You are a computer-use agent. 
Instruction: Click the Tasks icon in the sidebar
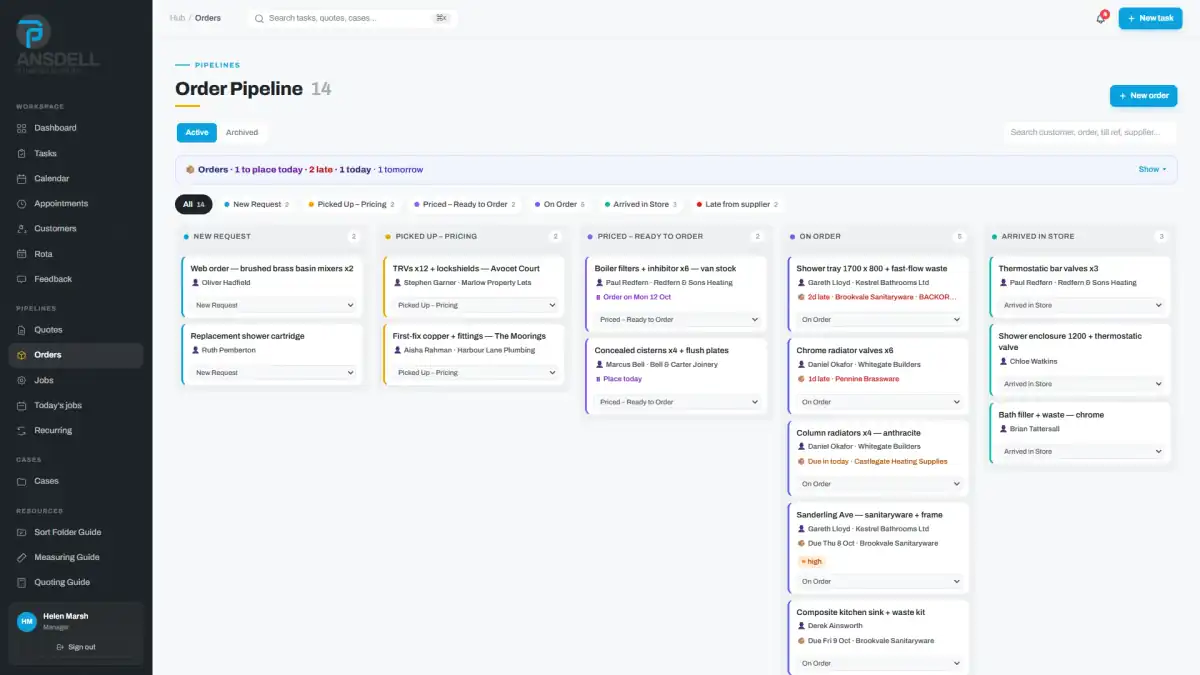point(23,153)
